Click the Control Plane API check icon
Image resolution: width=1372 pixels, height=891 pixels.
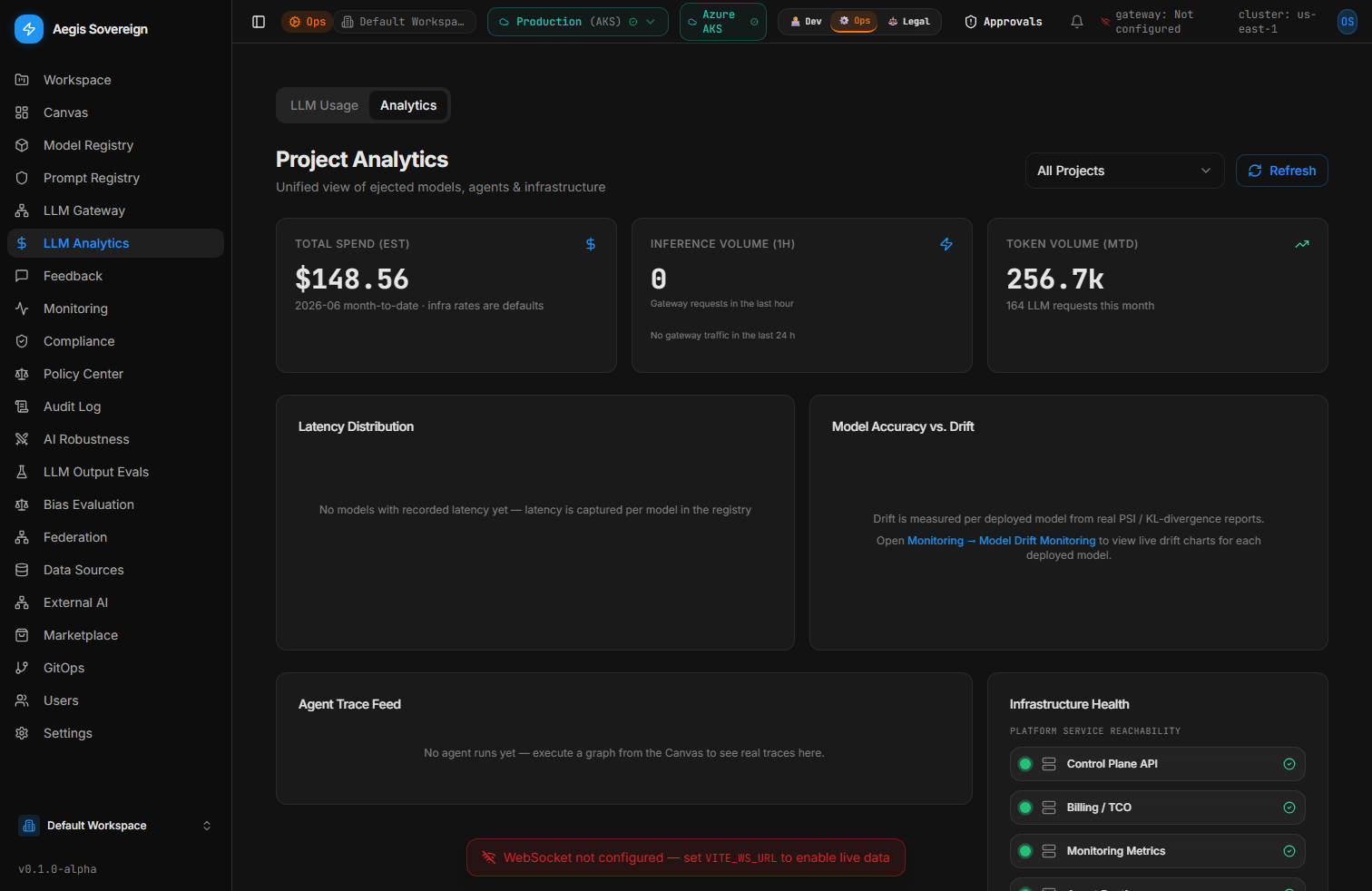tap(1289, 764)
